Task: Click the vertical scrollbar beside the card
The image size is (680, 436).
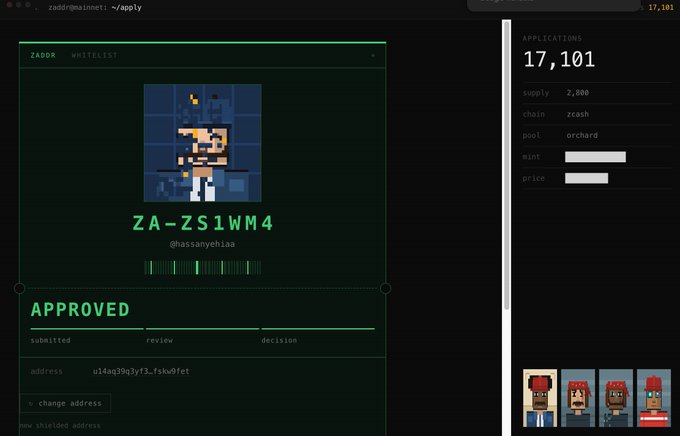Action: 506,165
